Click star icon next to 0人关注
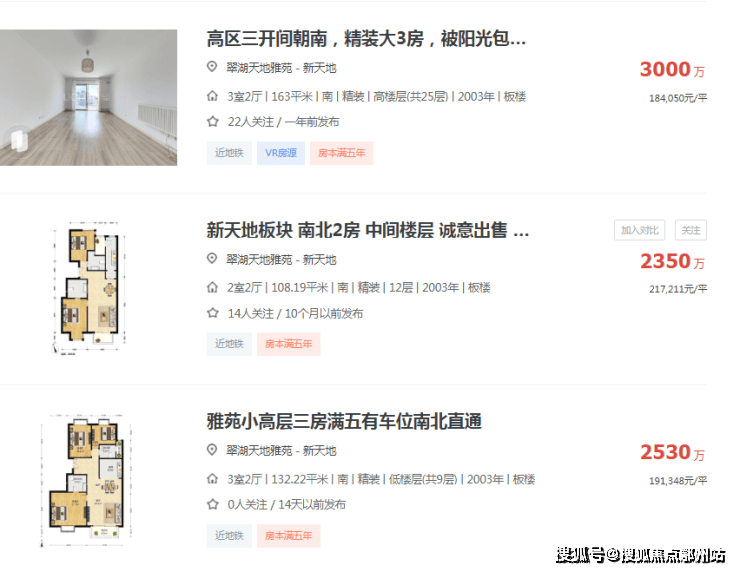Screen dimensions: 740x572 212,504
